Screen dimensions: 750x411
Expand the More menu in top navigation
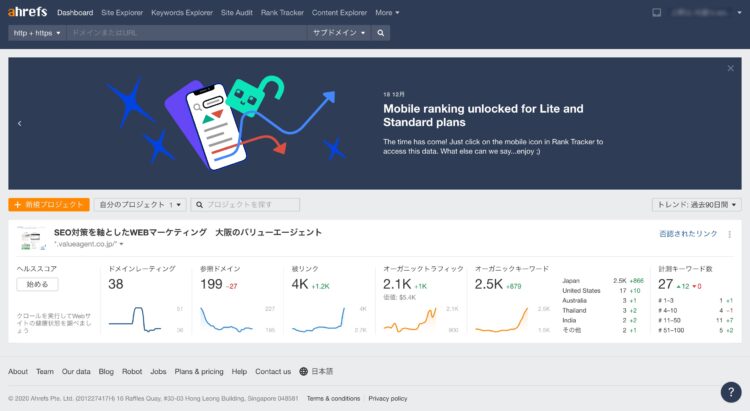[387, 13]
